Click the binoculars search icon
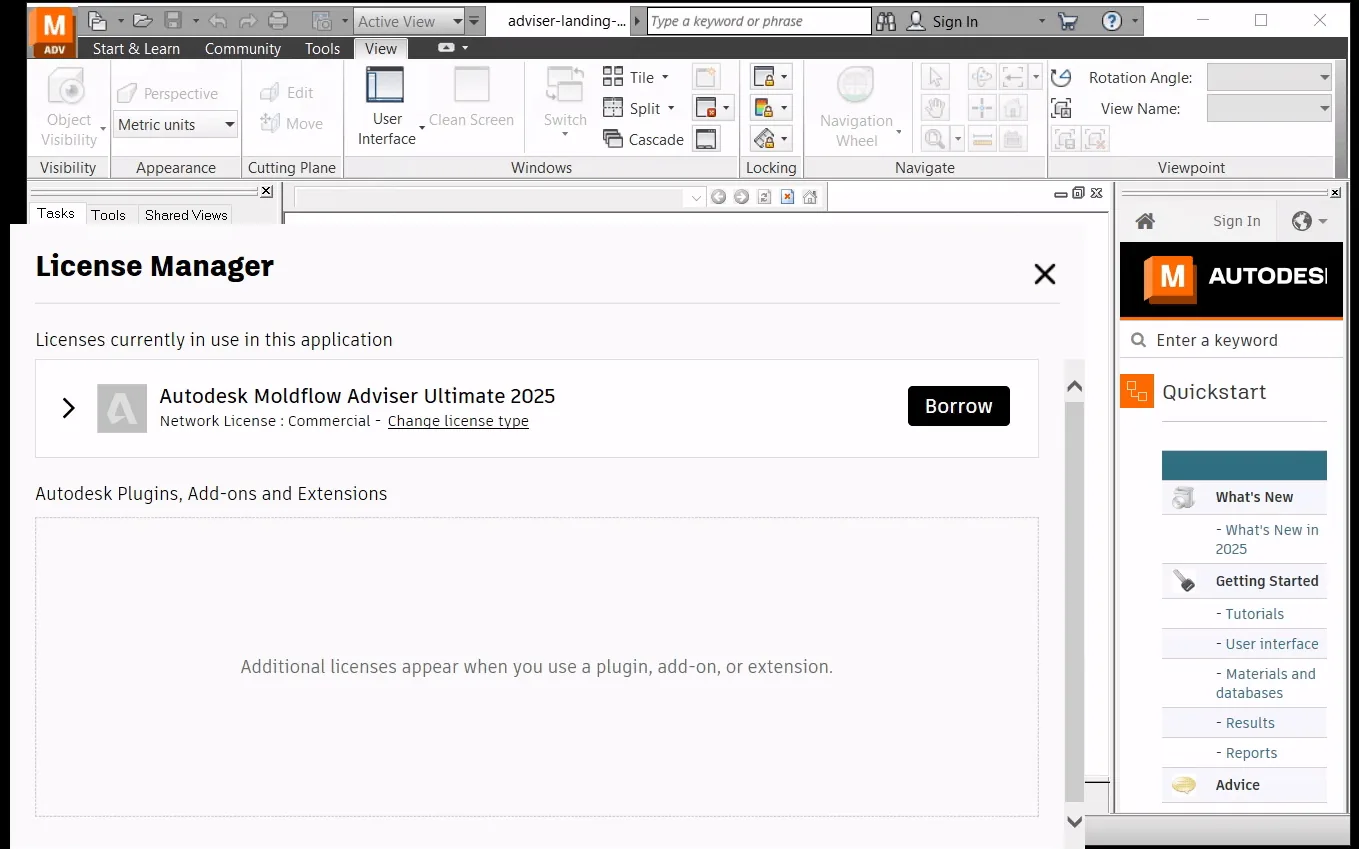Screen dimensions: 1359x849 [x=886, y=21]
